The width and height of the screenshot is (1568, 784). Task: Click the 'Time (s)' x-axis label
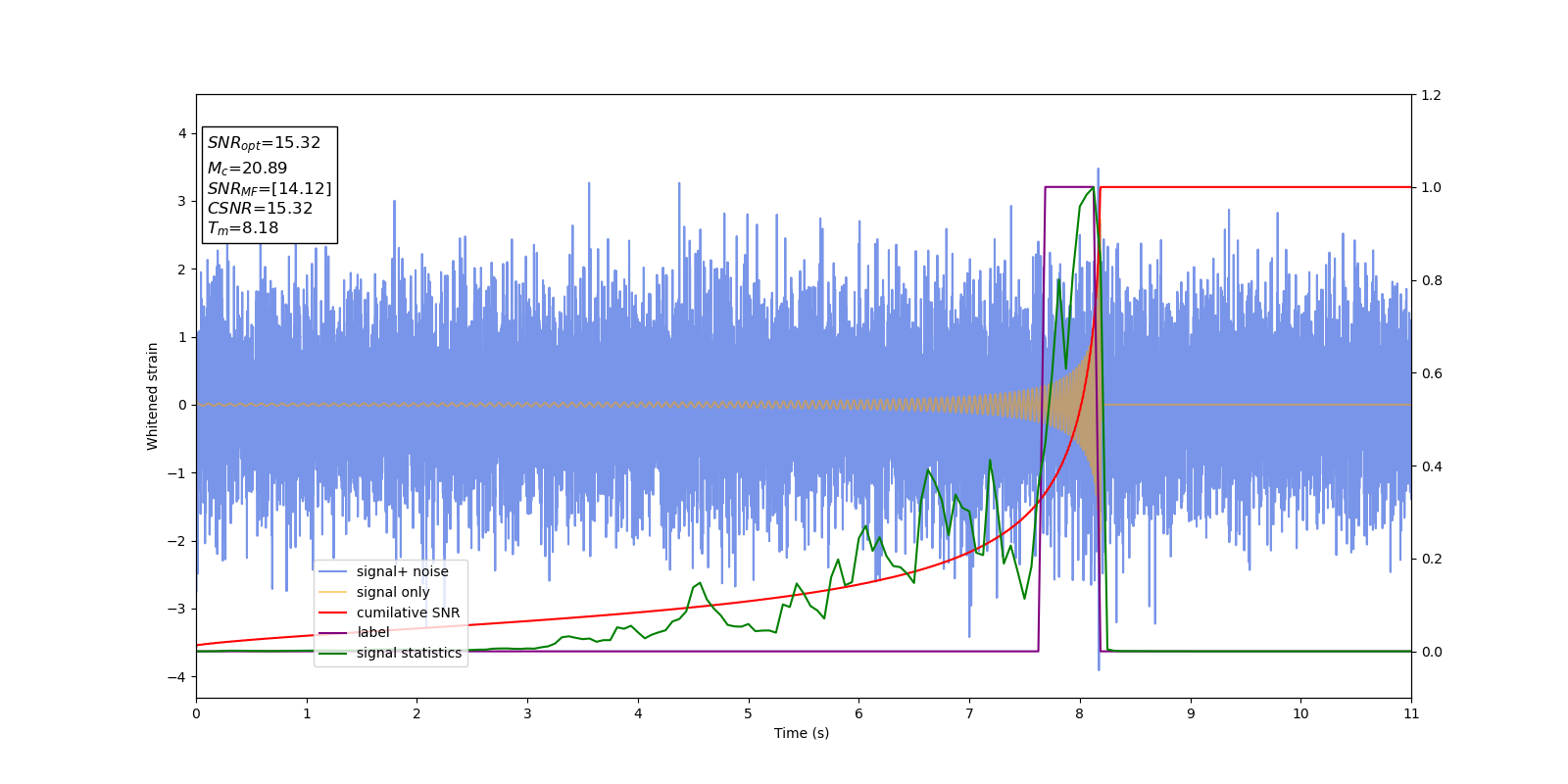(x=802, y=733)
